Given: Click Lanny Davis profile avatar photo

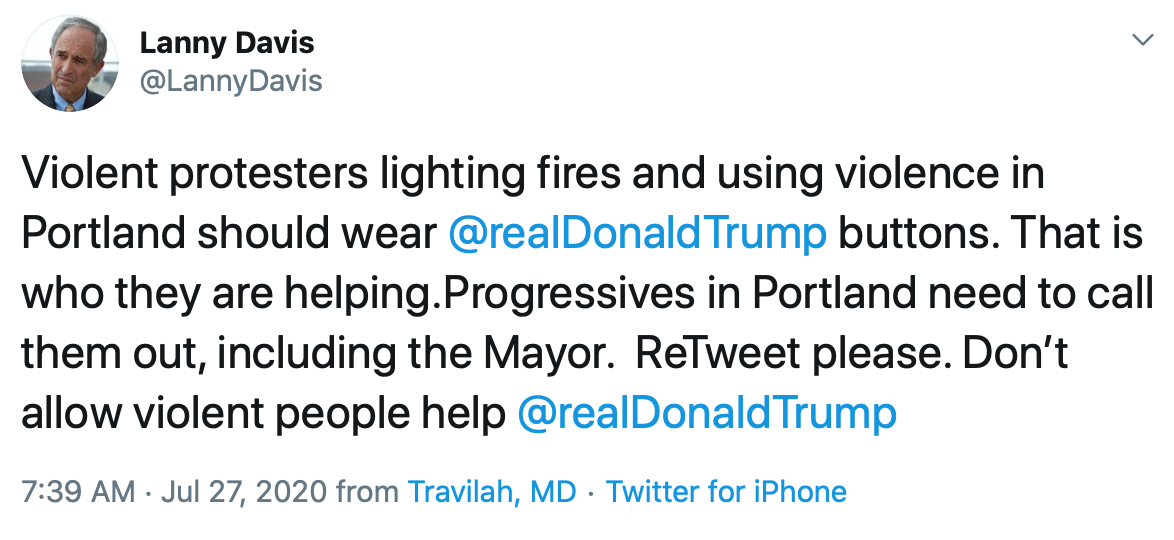Looking at the screenshot, I should (70, 63).
